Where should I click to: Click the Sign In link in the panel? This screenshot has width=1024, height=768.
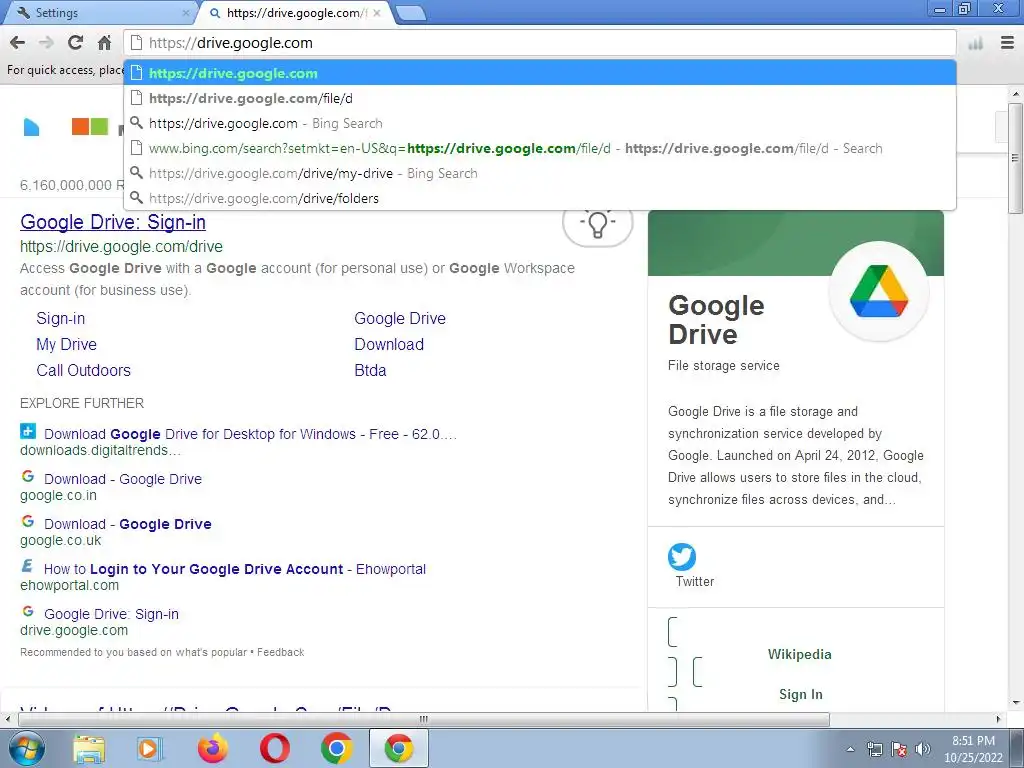pyautogui.click(x=801, y=694)
